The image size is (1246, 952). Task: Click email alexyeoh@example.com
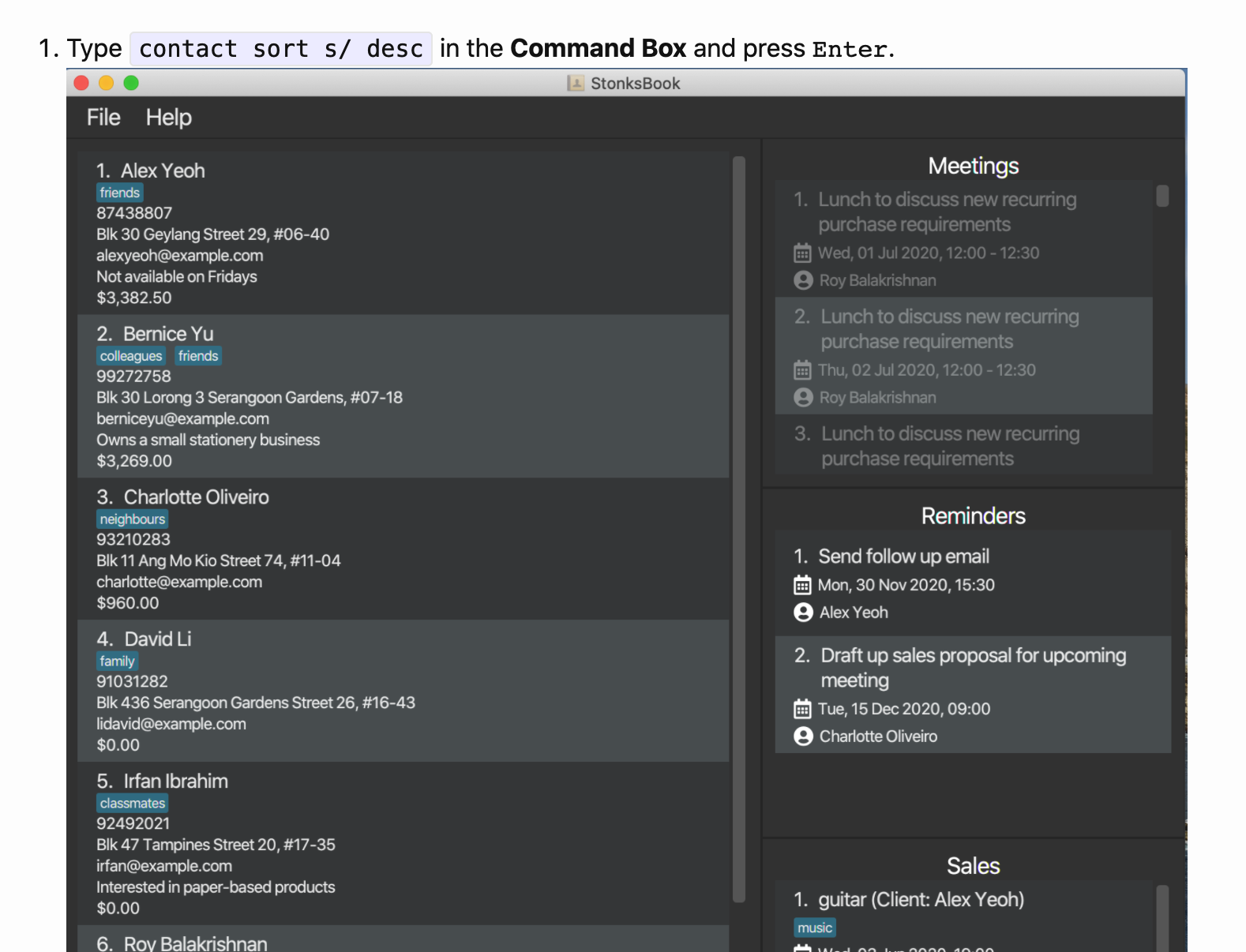(180, 256)
